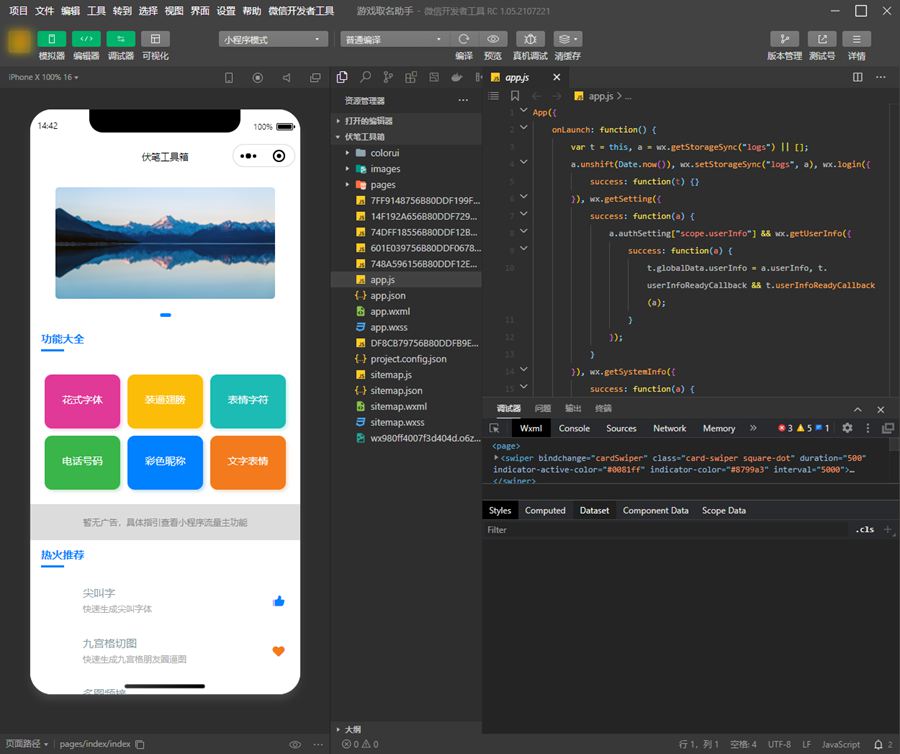Open the 工具 menu
Image resolution: width=900 pixels, height=754 pixels.
pos(96,10)
